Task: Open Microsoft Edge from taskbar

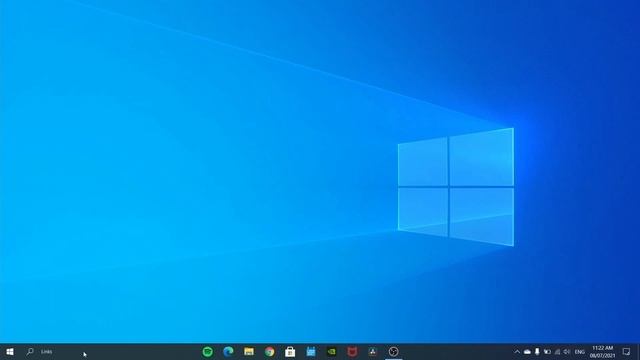Action: point(228,351)
